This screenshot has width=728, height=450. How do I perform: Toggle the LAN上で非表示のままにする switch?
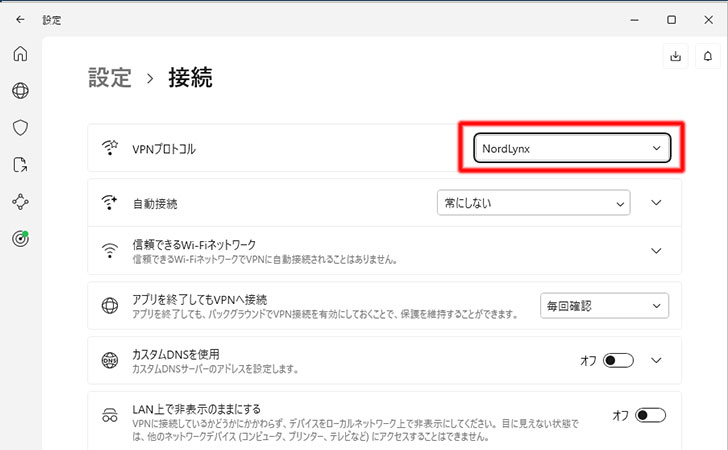coord(650,415)
